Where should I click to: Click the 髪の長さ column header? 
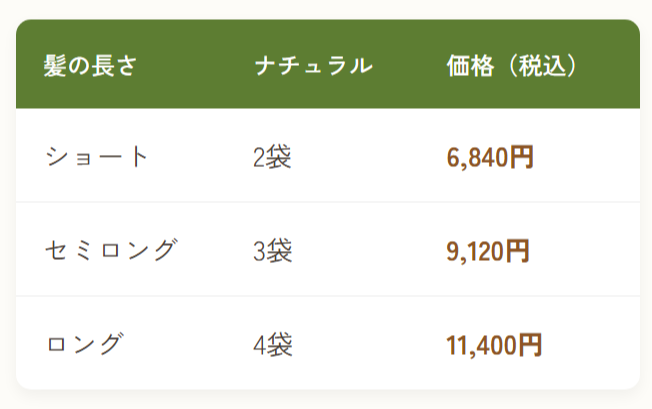[x=90, y=66]
